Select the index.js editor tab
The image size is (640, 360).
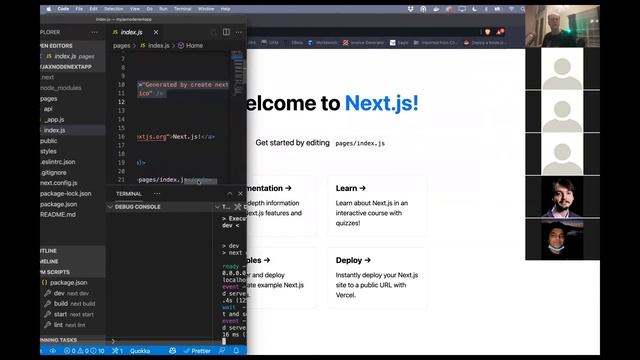[x=131, y=32]
